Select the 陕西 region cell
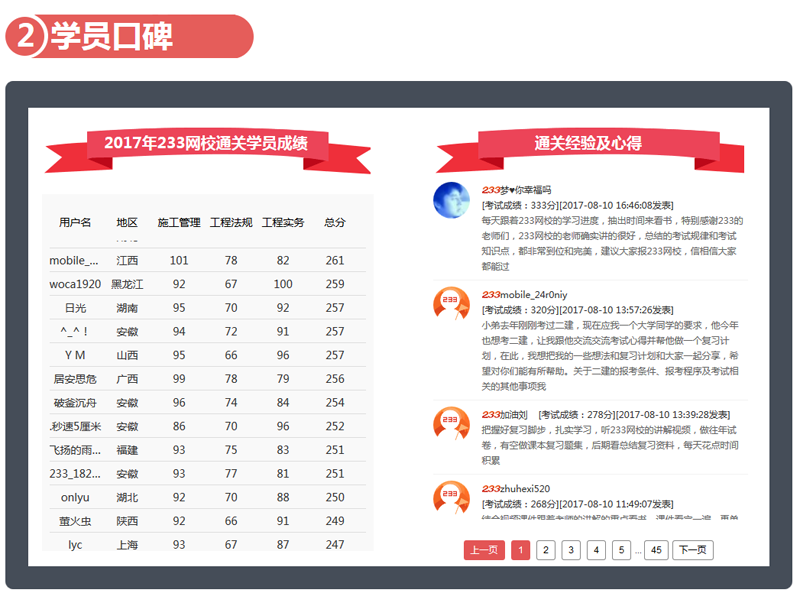The image size is (800, 606). tap(127, 521)
